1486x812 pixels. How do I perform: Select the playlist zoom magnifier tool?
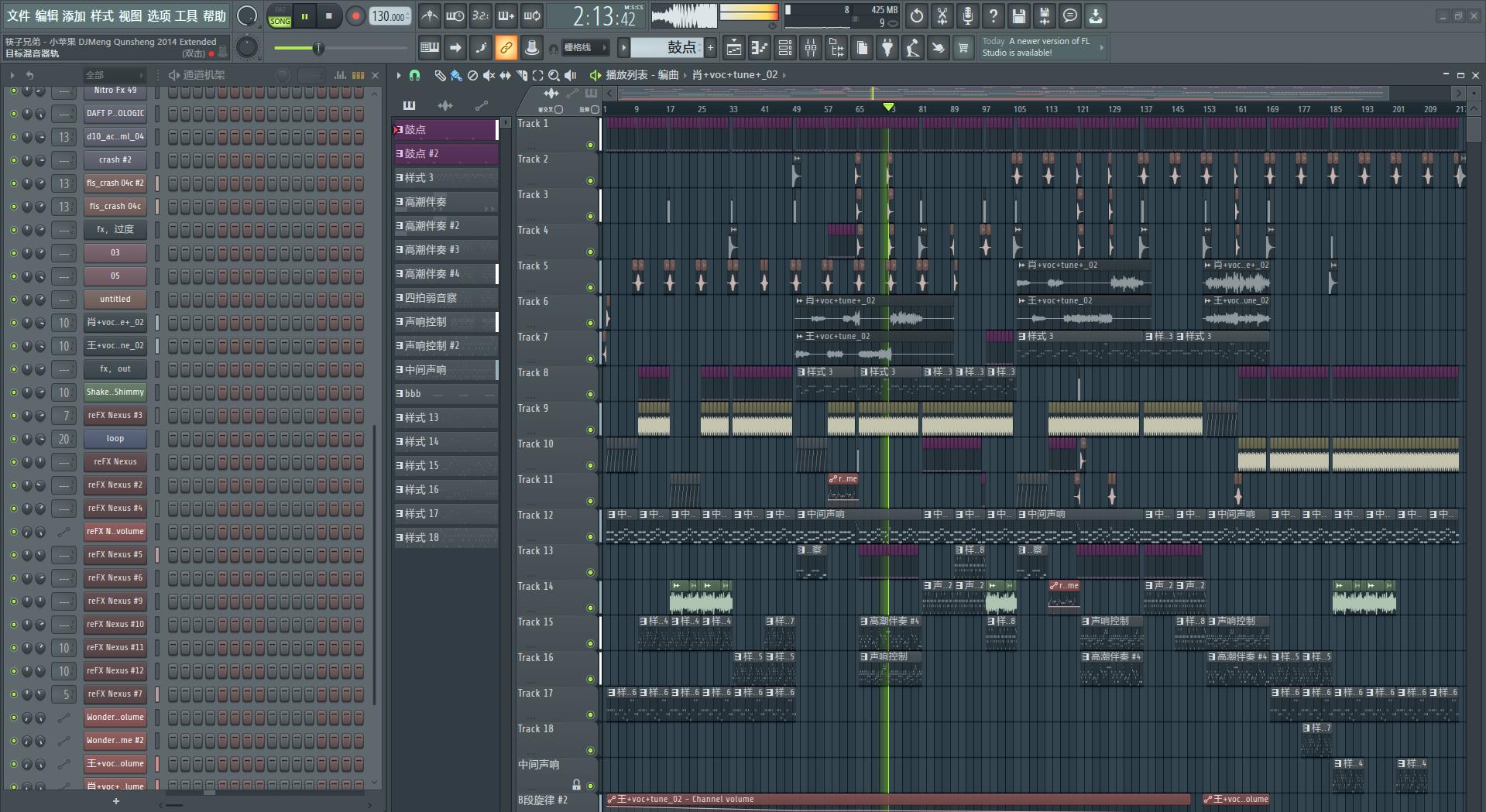tap(554, 75)
